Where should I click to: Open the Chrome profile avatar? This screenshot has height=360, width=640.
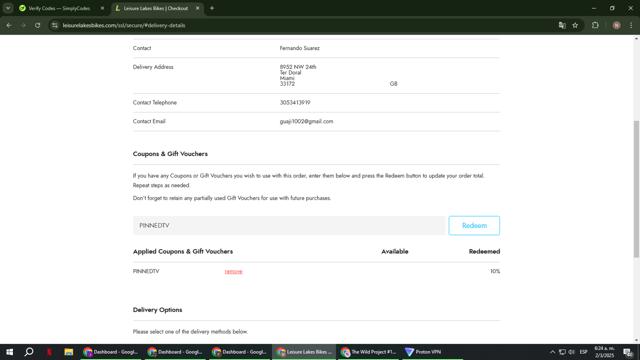616,25
